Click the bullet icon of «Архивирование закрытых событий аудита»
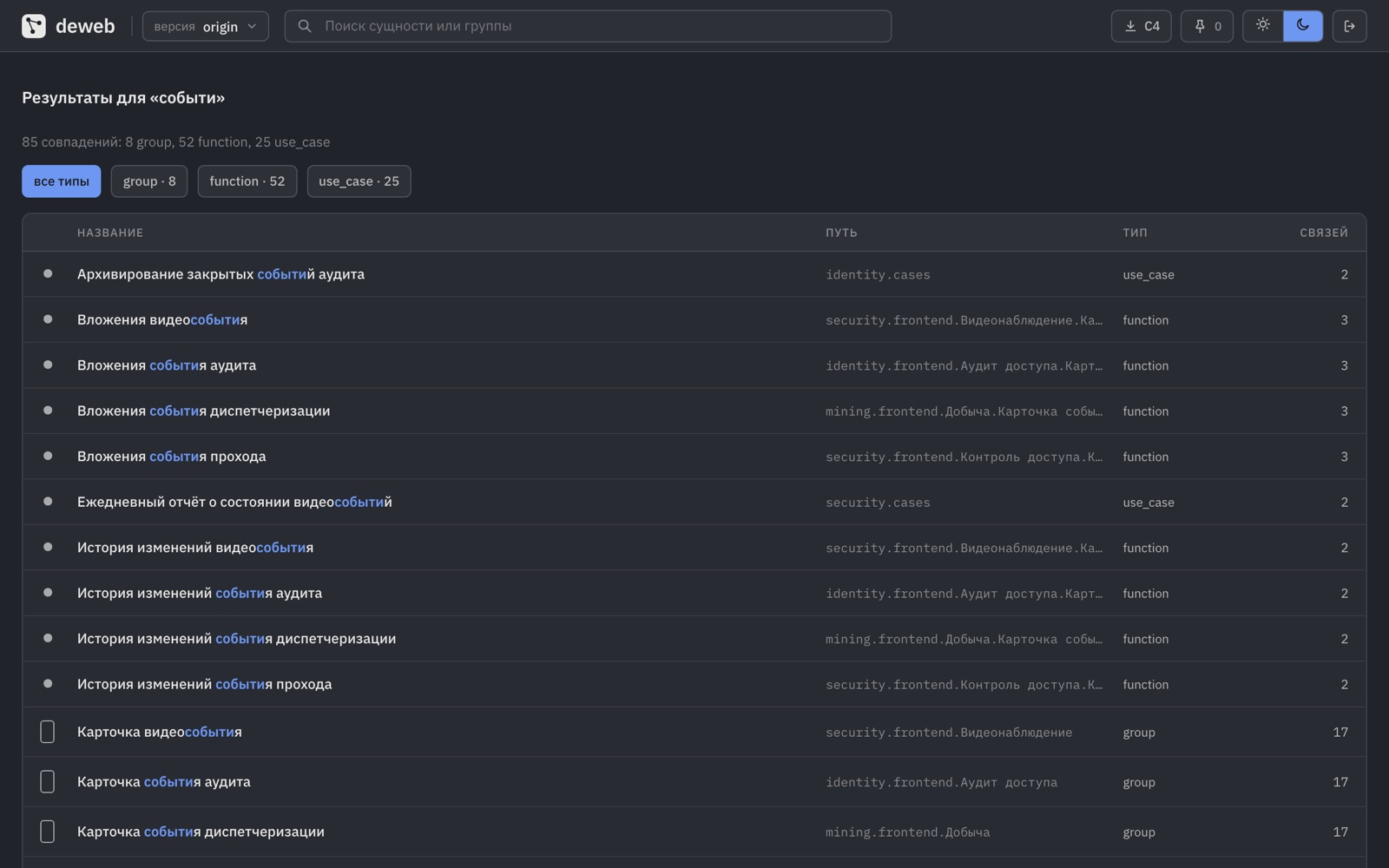Screen dimensions: 1389x868 (x=48, y=273)
